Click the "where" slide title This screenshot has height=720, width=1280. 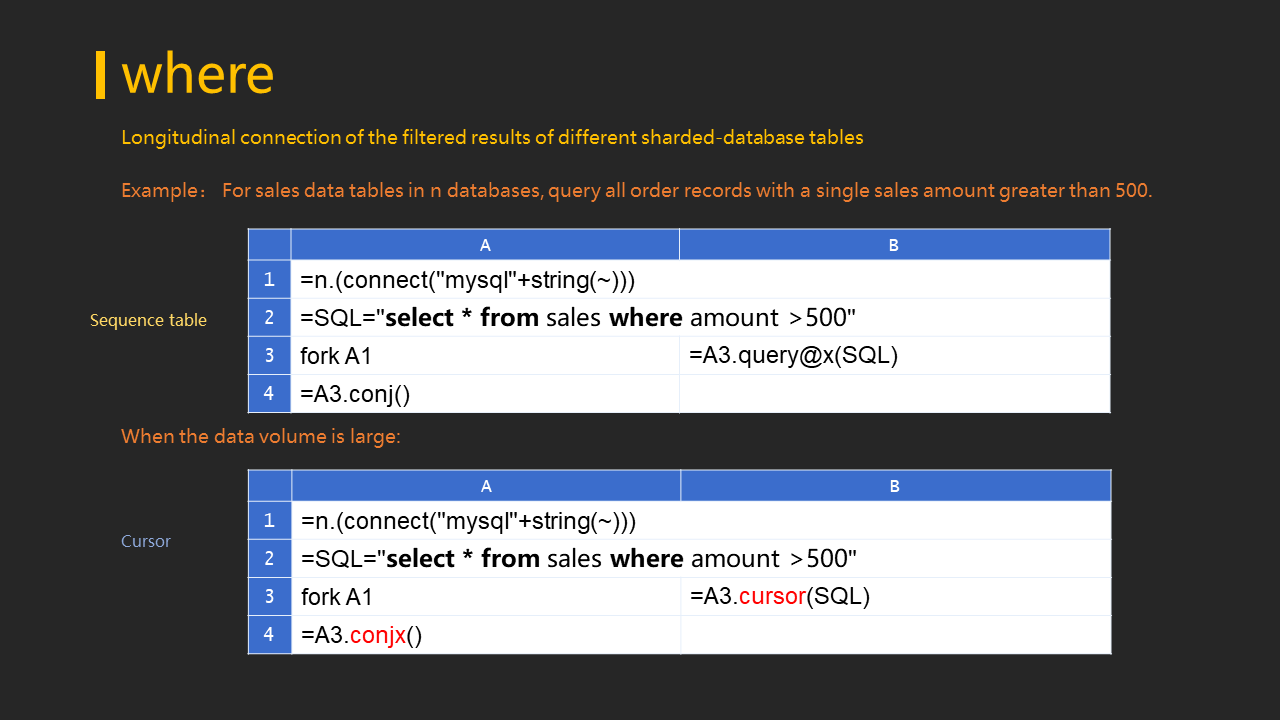(x=198, y=74)
